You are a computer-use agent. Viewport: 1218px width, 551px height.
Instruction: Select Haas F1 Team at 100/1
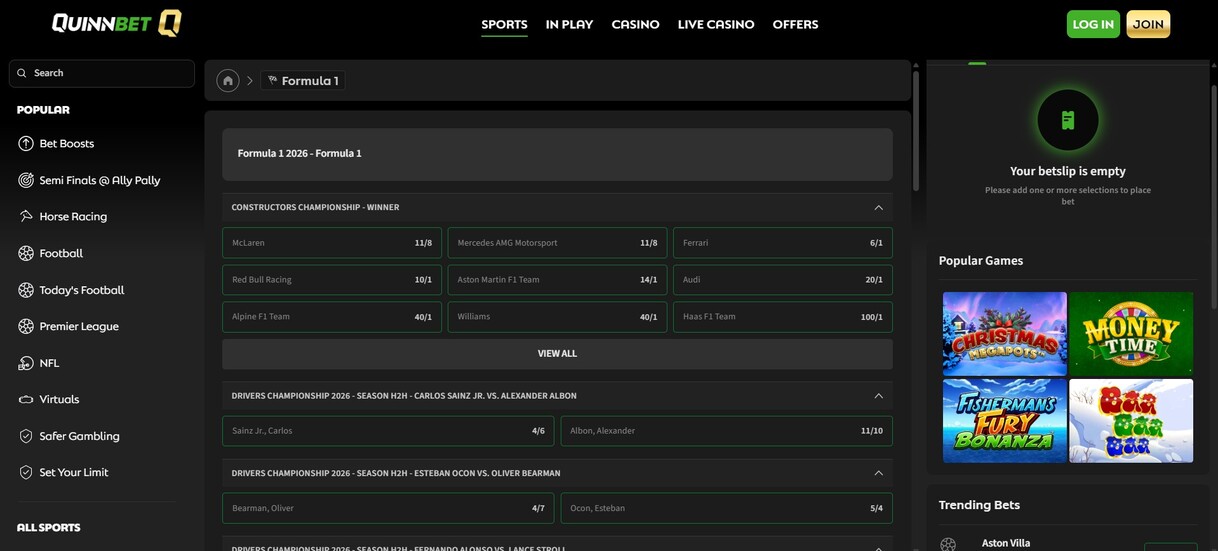783,317
